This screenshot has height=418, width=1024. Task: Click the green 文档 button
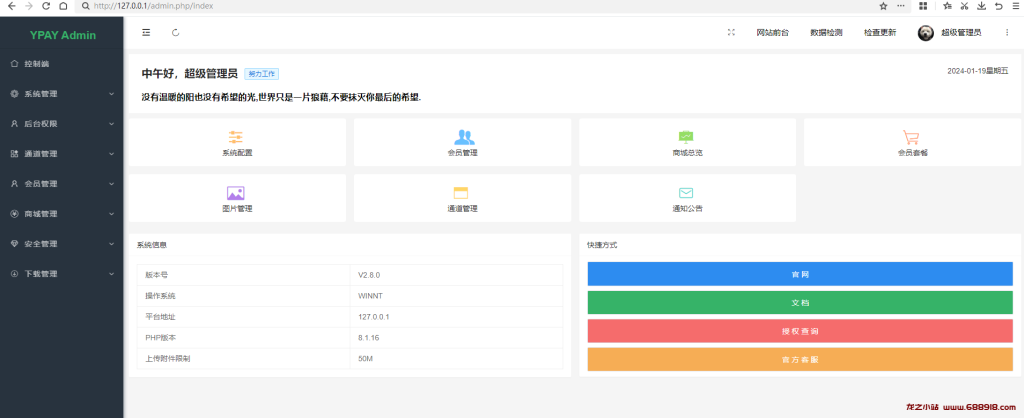point(799,302)
